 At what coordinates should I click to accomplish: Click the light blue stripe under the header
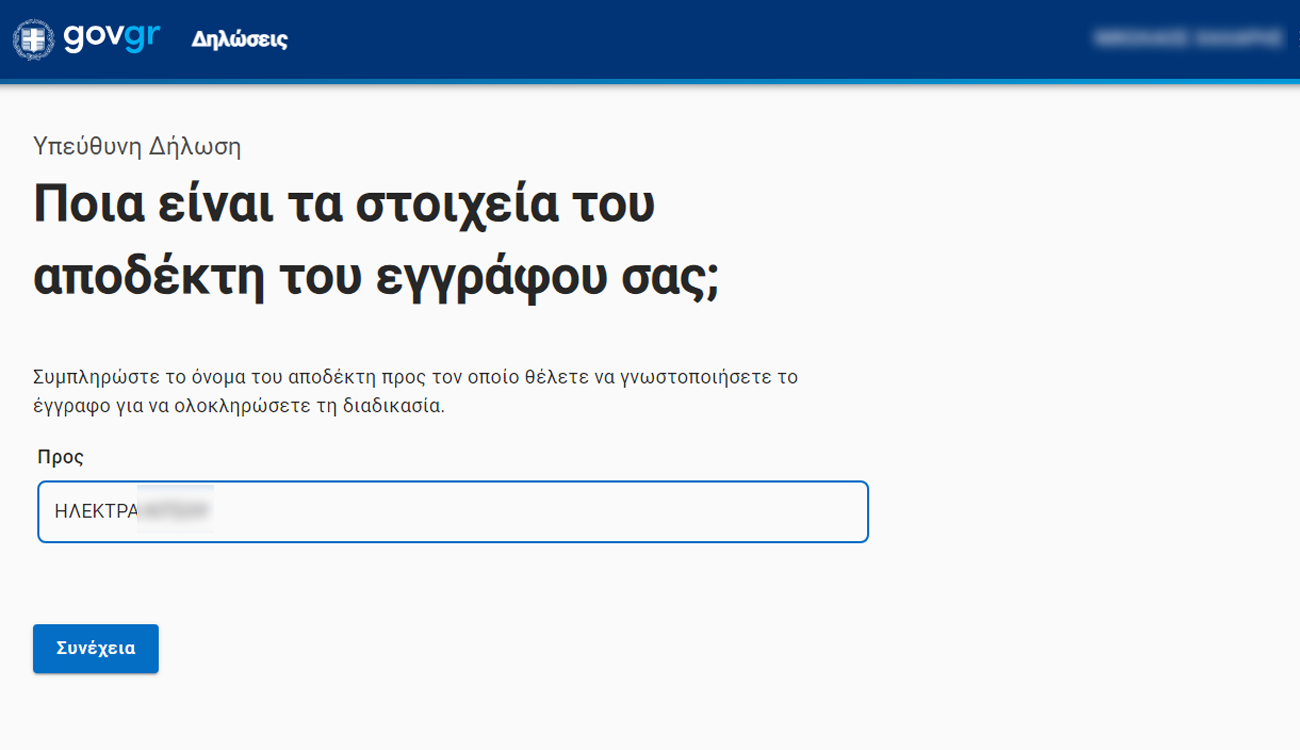(x=650, y=81)
